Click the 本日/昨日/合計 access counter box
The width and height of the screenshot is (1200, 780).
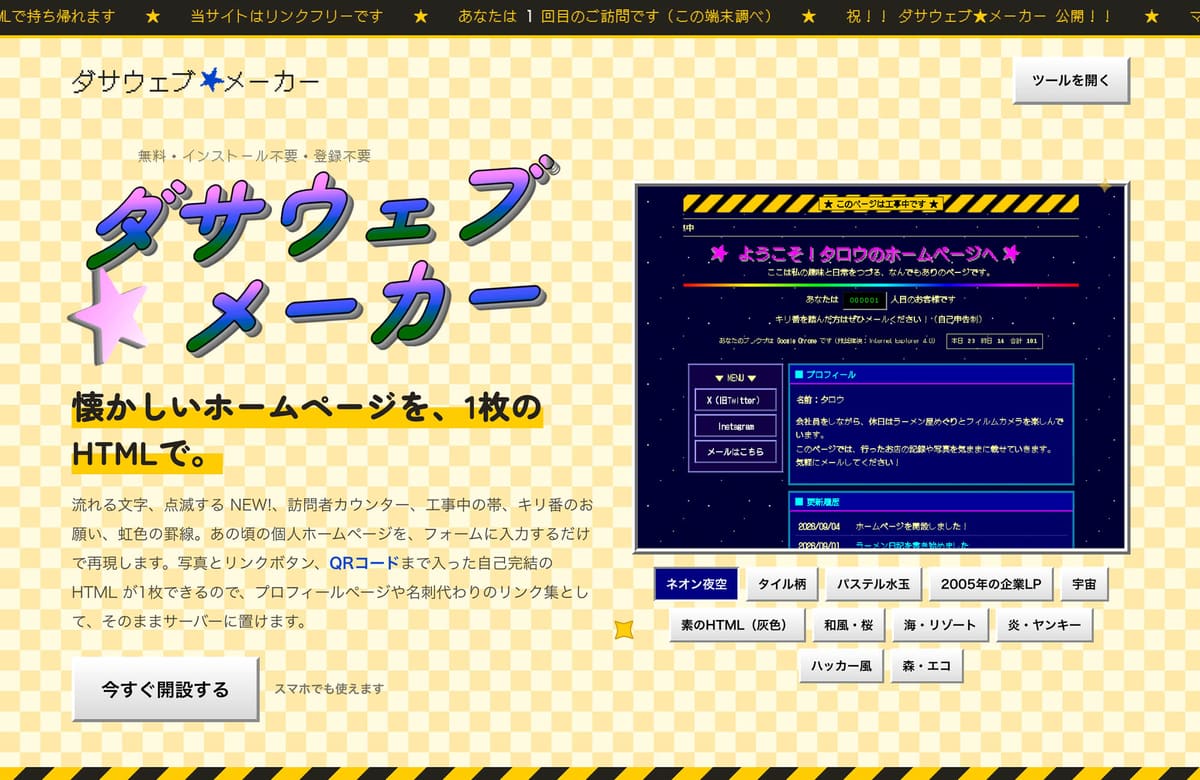coord(995,341)
